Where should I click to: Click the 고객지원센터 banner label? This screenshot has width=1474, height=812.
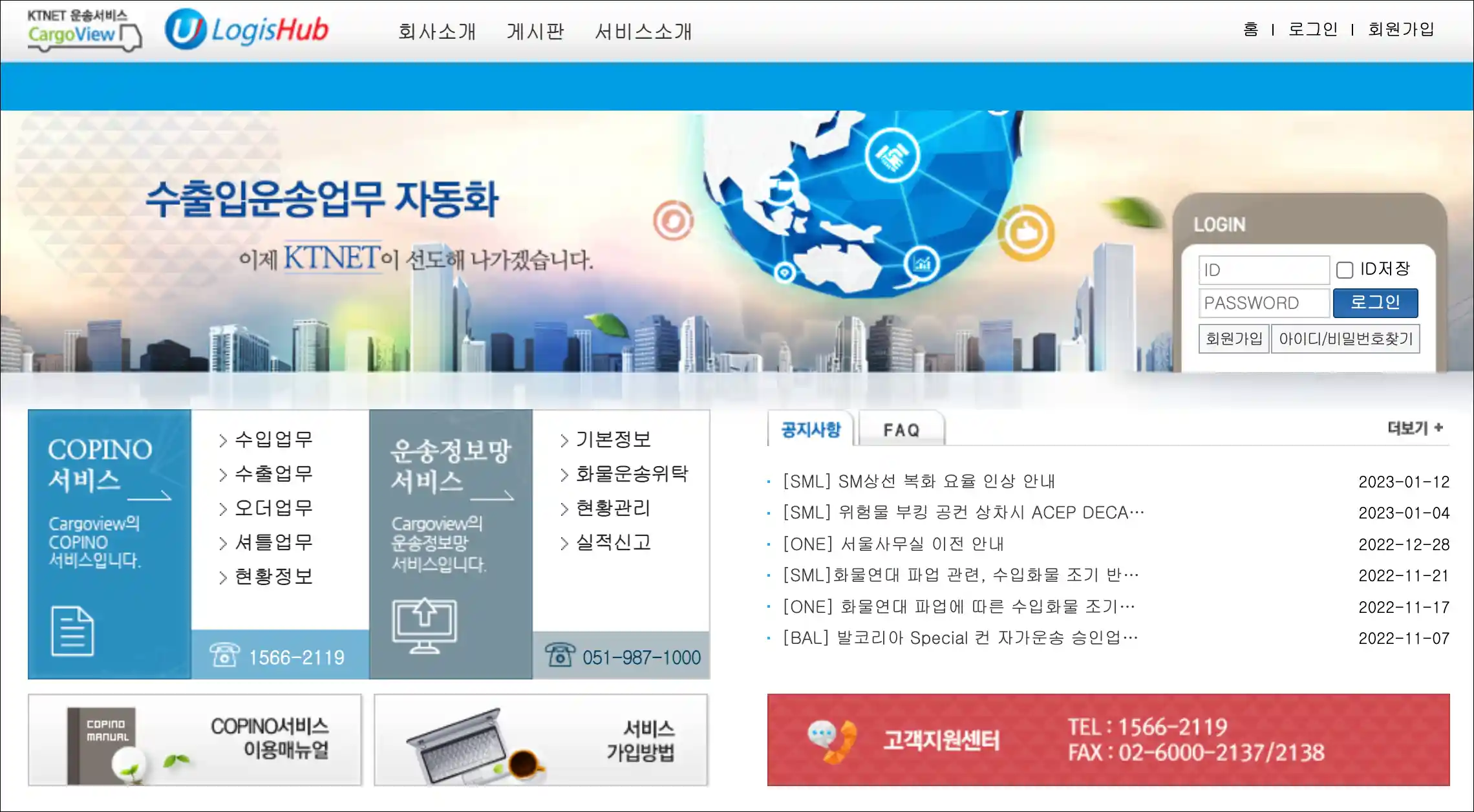tap(941, 740)
